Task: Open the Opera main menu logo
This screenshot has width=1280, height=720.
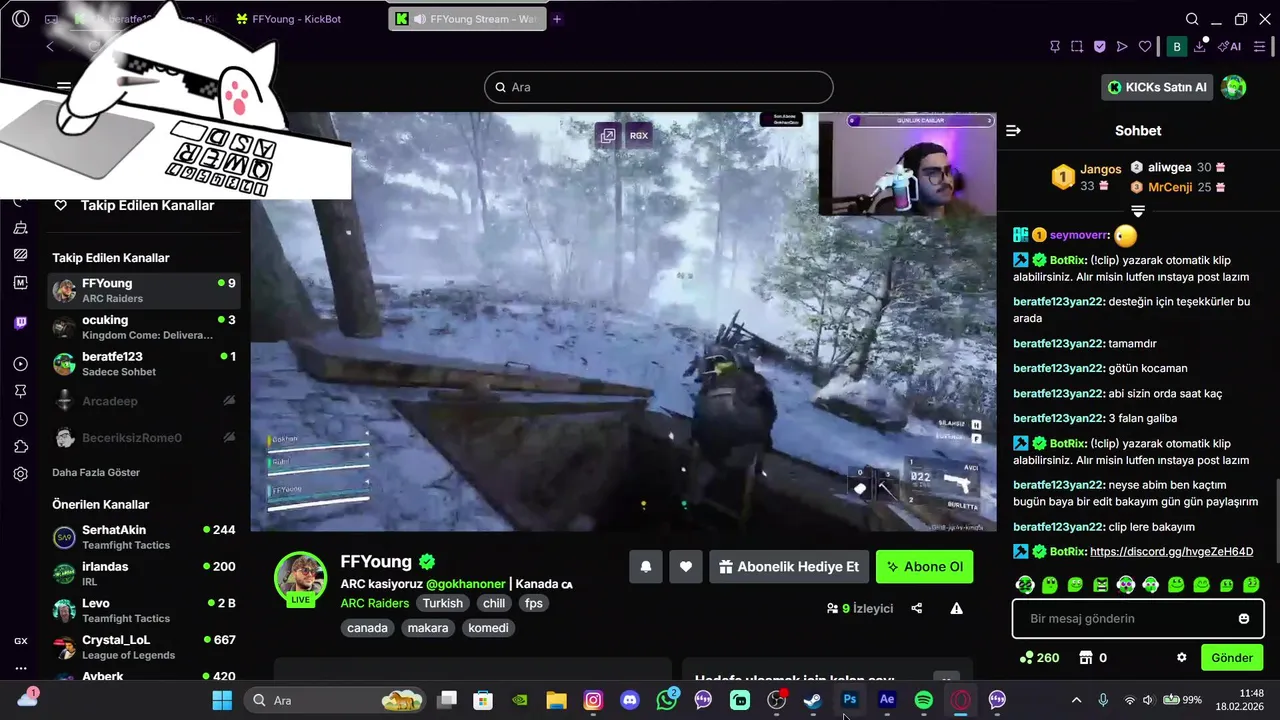Action: tap(21, 19)
